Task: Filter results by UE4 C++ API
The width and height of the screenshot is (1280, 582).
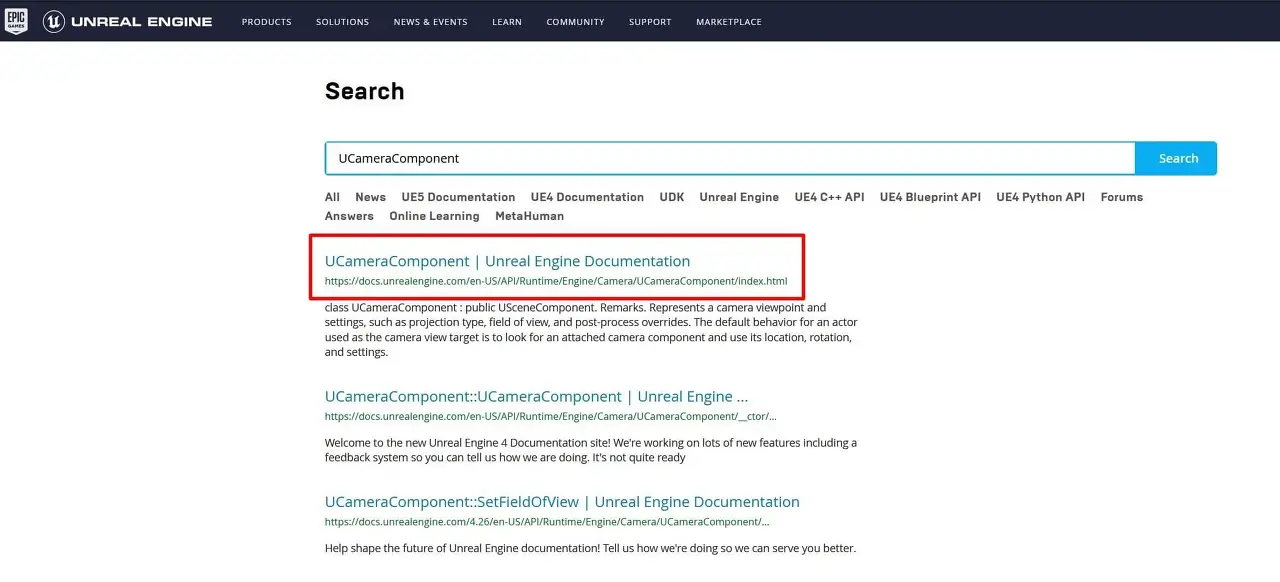Action: (x=829, y=197)
